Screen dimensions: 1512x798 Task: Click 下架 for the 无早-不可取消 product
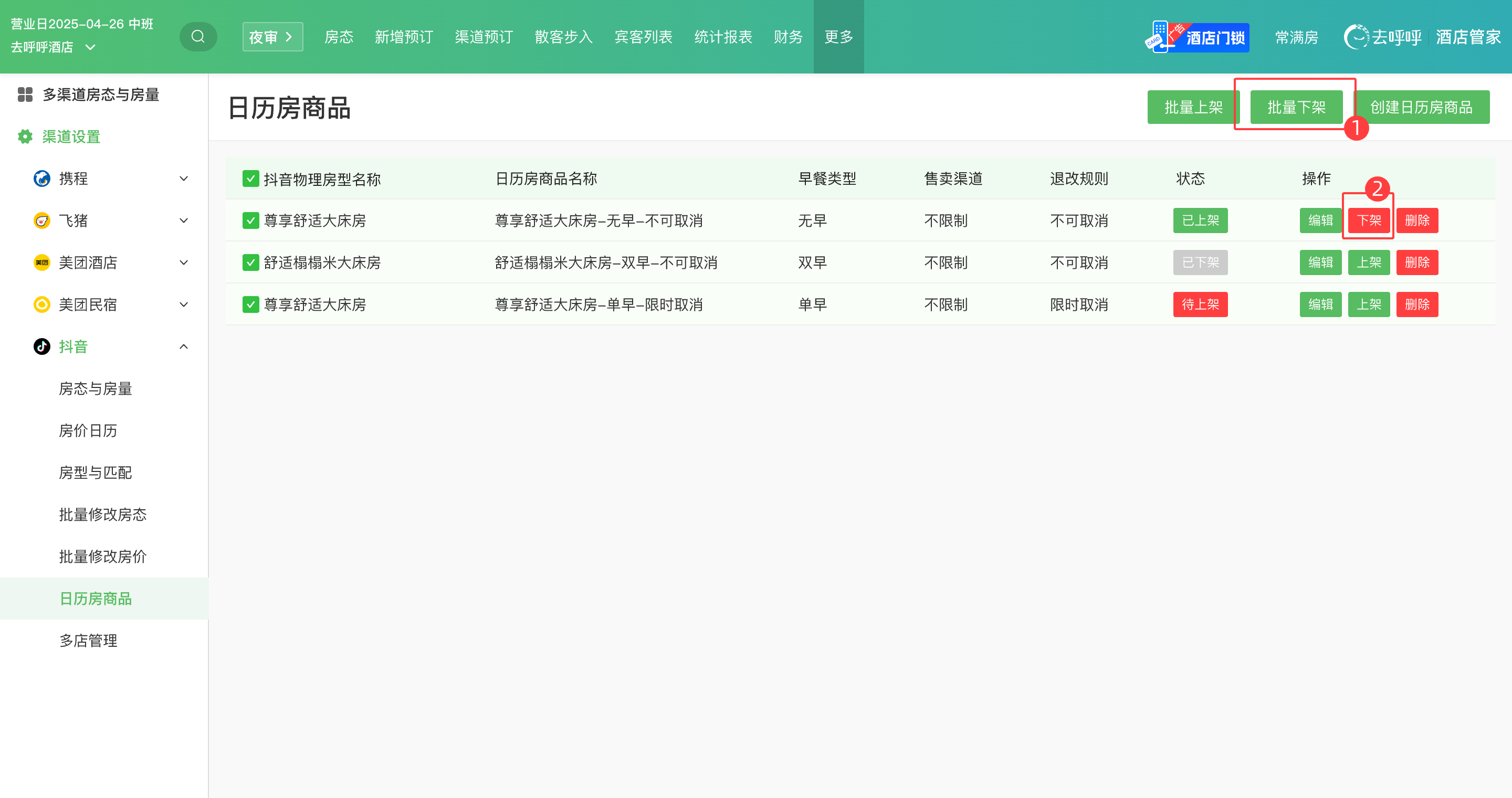coord(1368,220)
